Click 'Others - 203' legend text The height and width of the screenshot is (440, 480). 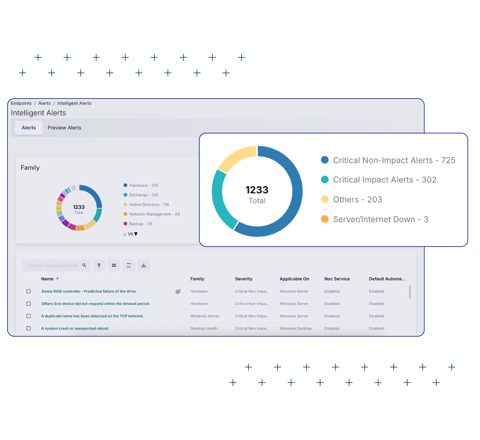click(357, 200)
